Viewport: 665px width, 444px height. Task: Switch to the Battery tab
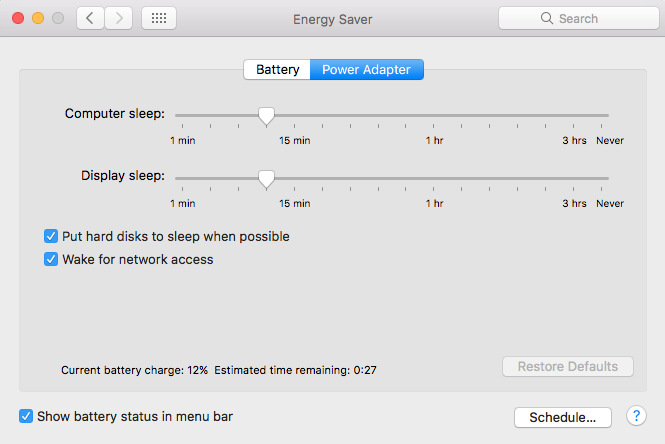pyautogui.click(x=277, y=70)
